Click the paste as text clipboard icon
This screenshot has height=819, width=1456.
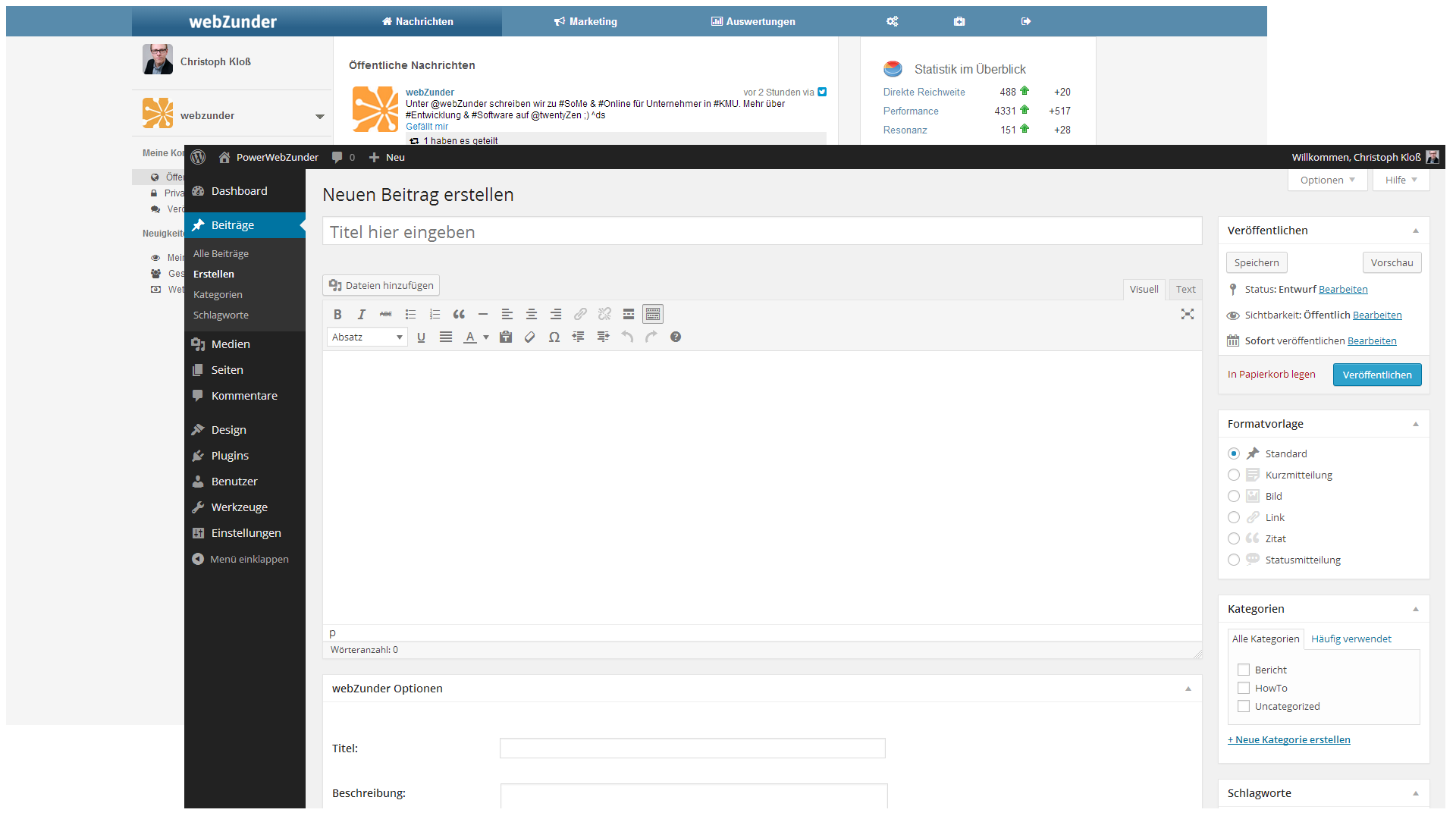(x=506, y=337)
